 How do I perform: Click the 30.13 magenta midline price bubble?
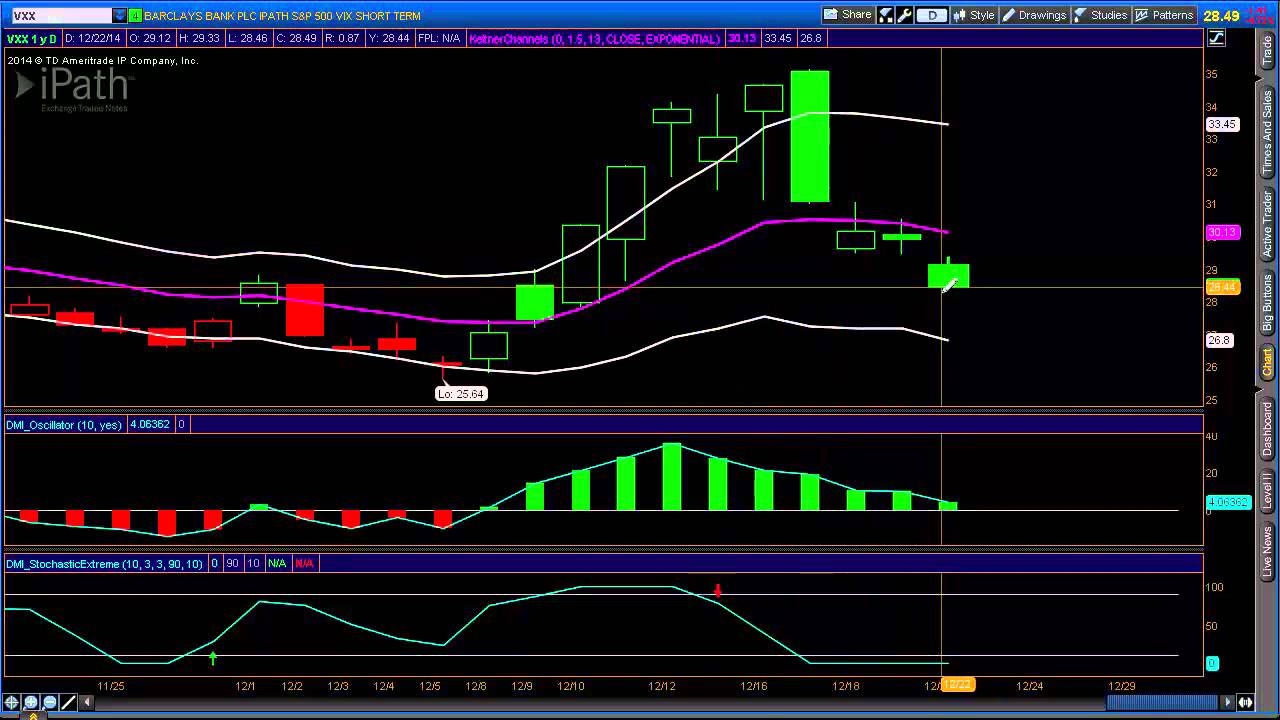[1222, 233]
